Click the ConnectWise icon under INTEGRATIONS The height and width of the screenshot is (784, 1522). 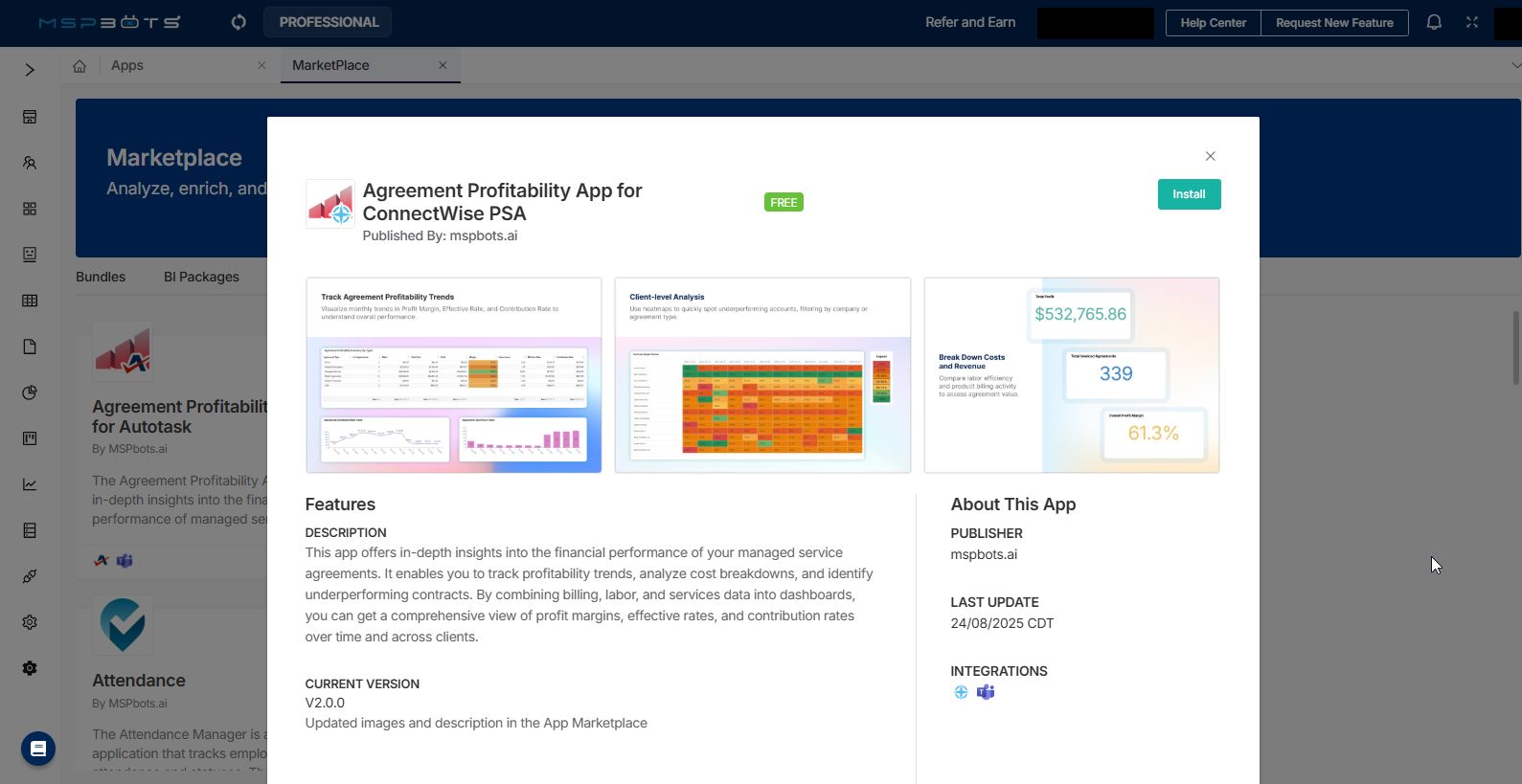click(961, 692)
